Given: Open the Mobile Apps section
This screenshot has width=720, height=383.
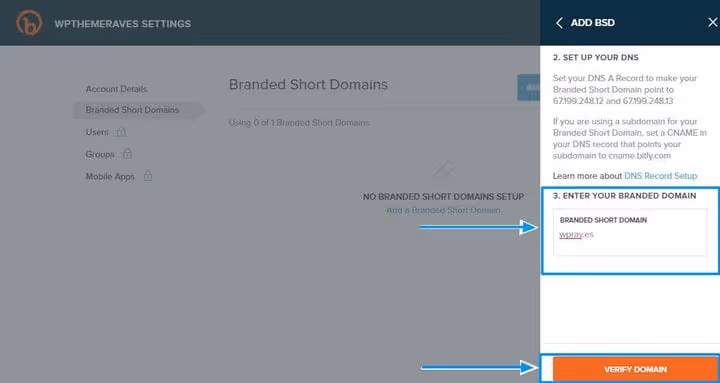Looking at the screenshot, I should [110, 176].
